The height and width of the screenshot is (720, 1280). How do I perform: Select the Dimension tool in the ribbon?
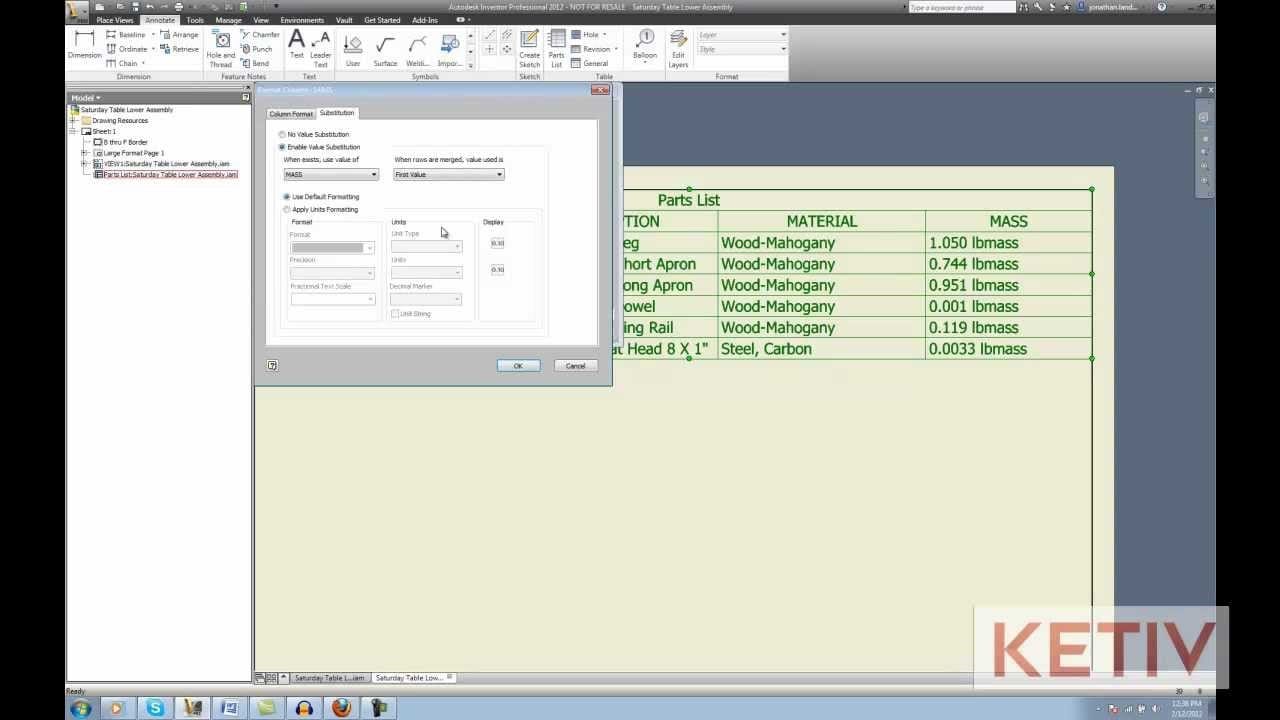click(84, 45)
